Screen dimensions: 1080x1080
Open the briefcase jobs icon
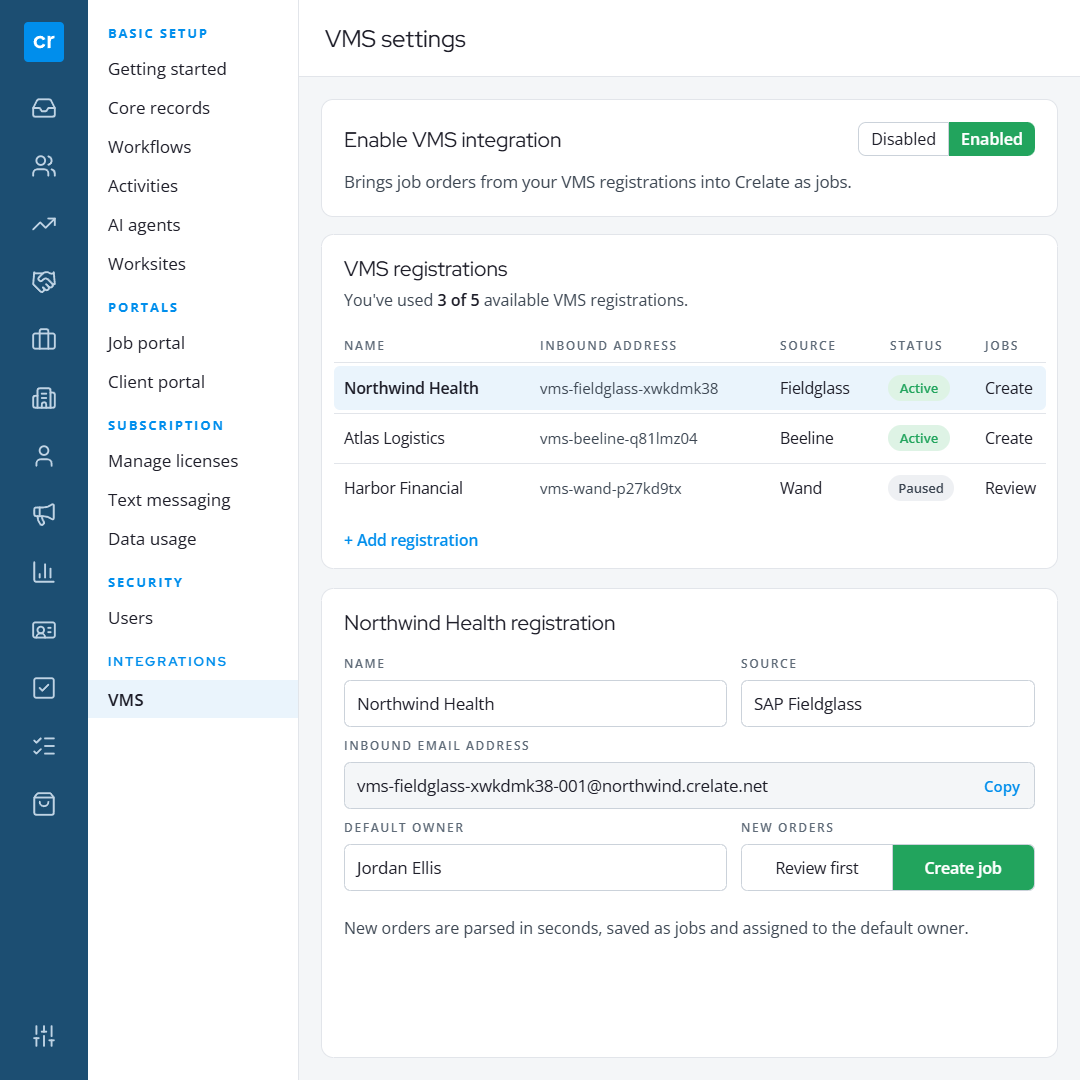pyautogui.click(x=43, y=340)
